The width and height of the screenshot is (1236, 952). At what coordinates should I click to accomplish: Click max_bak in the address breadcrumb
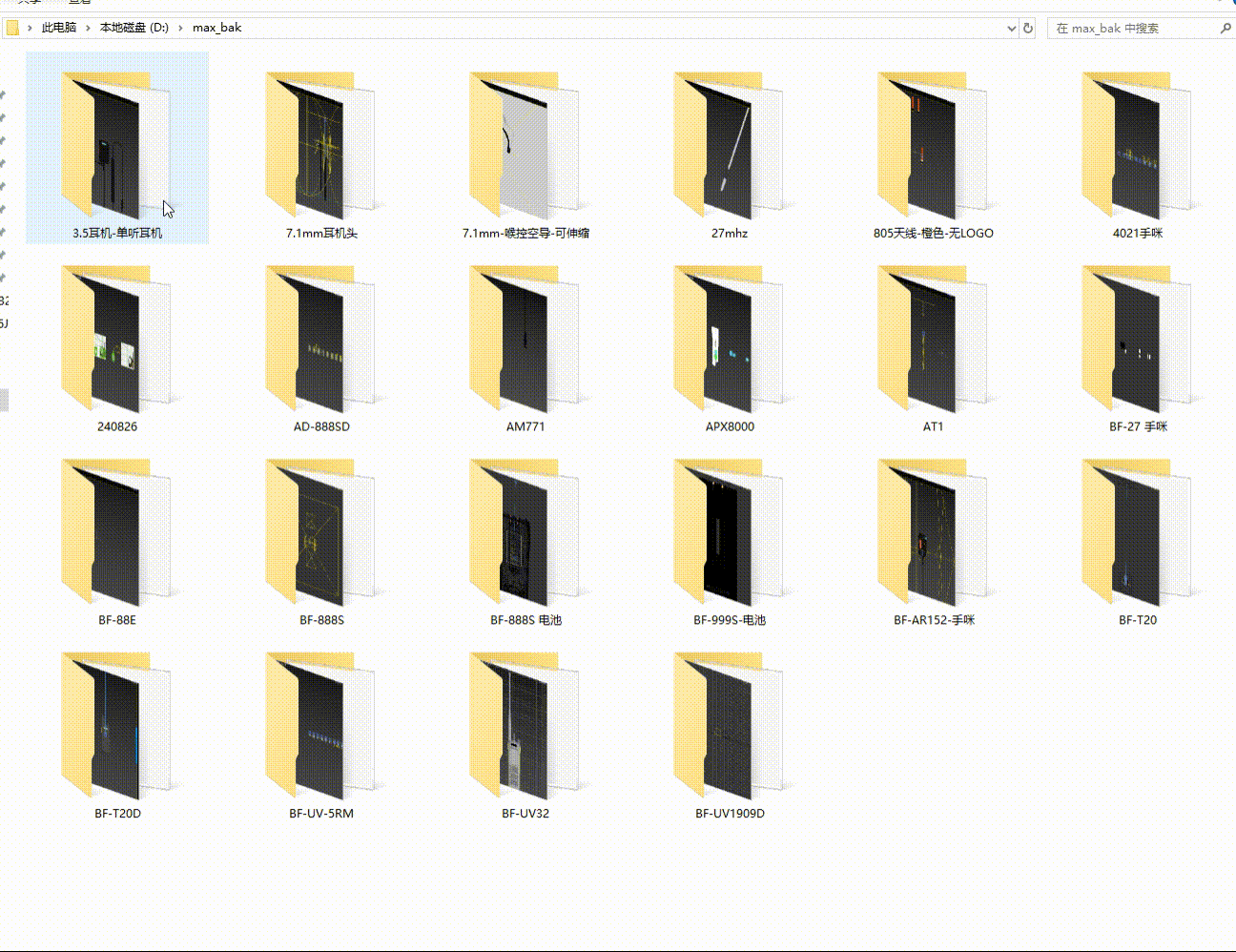pos(217,28)
